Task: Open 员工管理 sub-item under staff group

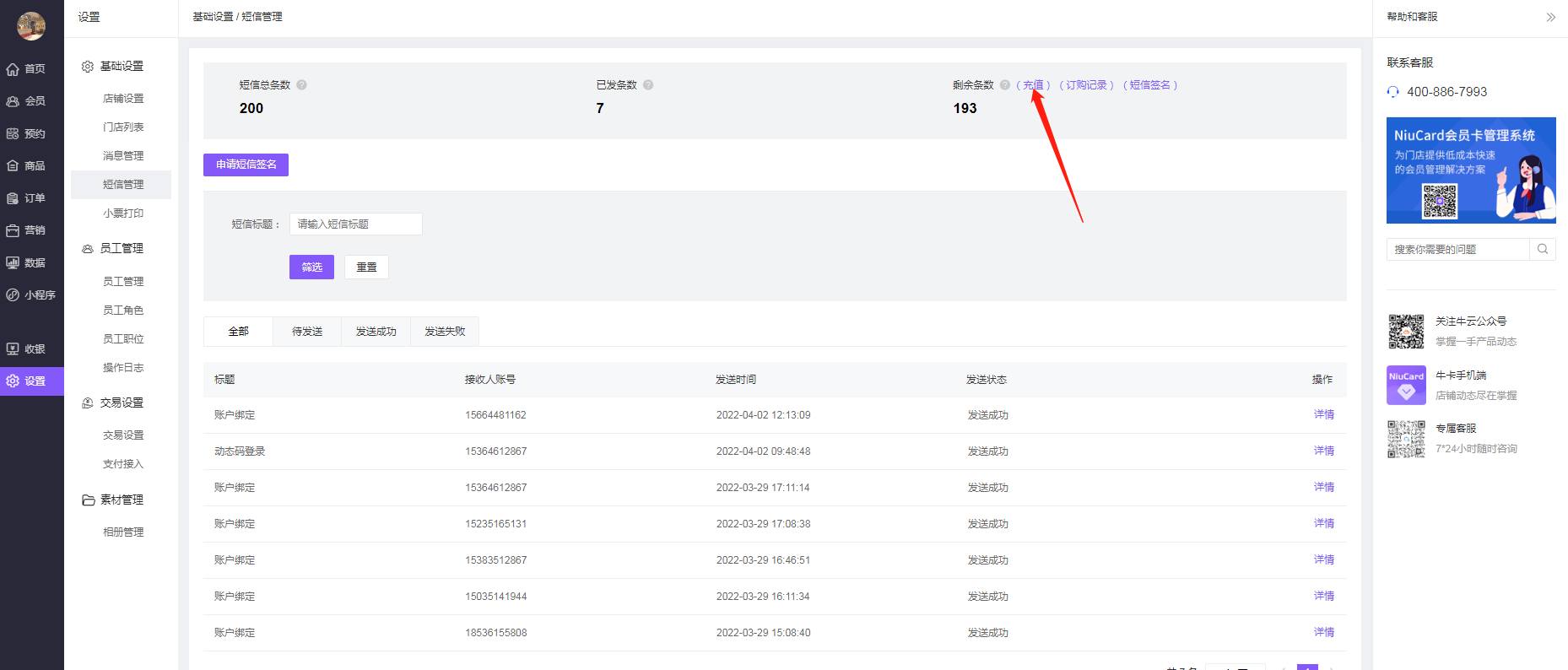Action: coord(123,282)
